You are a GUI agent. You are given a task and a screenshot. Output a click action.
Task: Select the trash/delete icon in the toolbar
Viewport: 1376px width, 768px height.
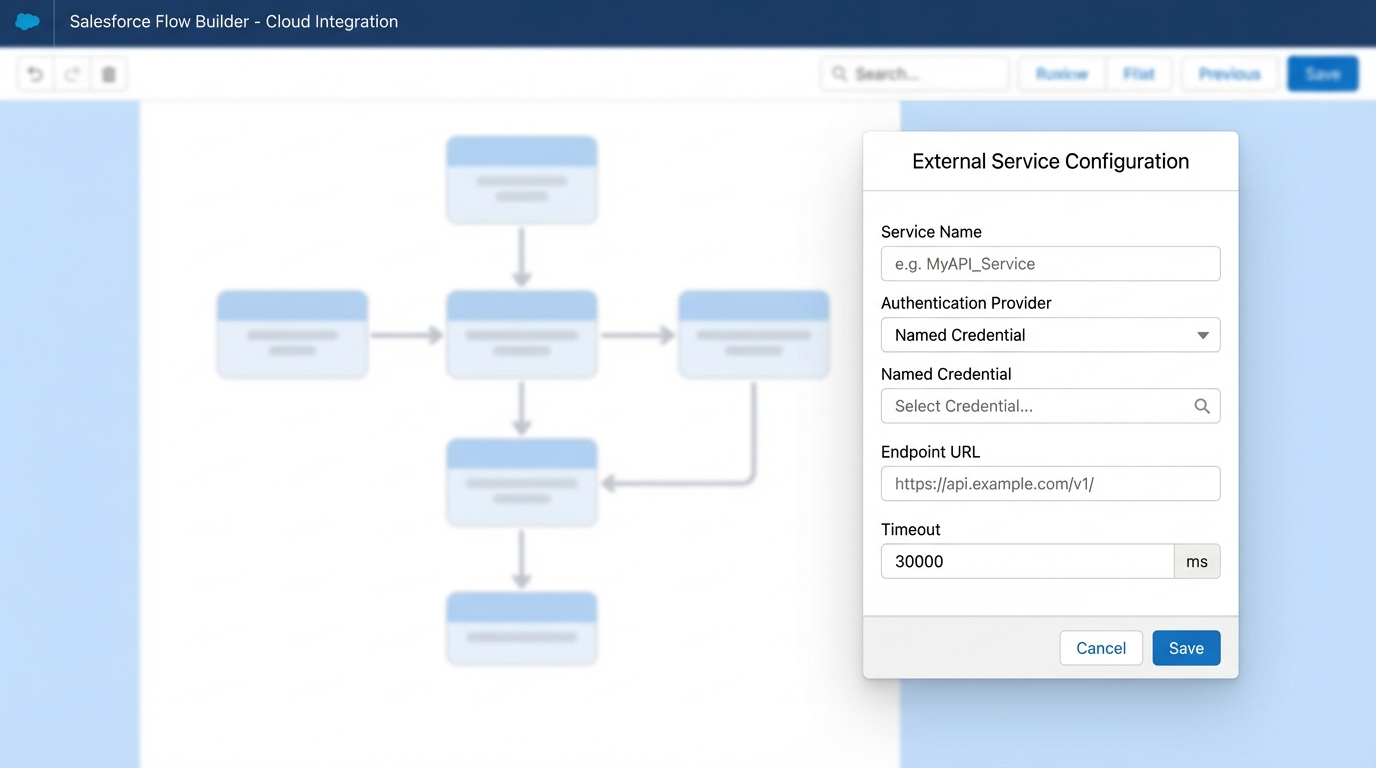coord(108,73)
